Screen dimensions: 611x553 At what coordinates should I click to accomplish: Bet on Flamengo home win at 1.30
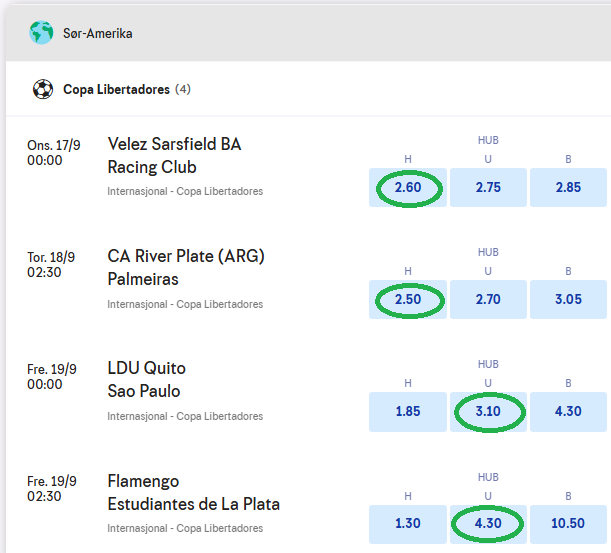click(408, 523)
